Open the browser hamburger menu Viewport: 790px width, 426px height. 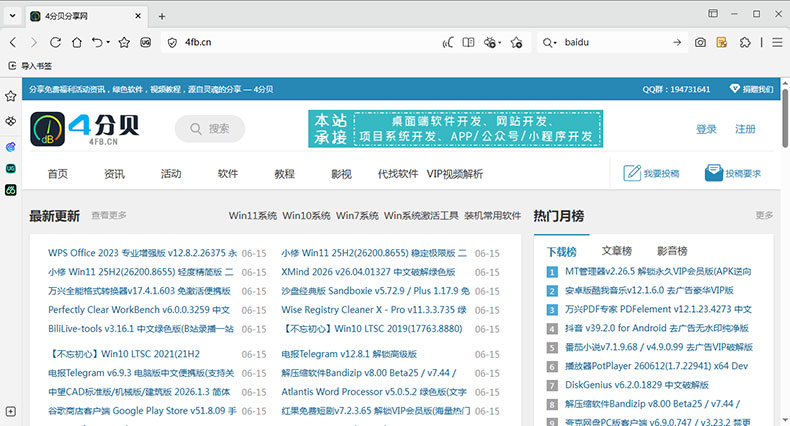pyautogui.click(x=778, y=43)
